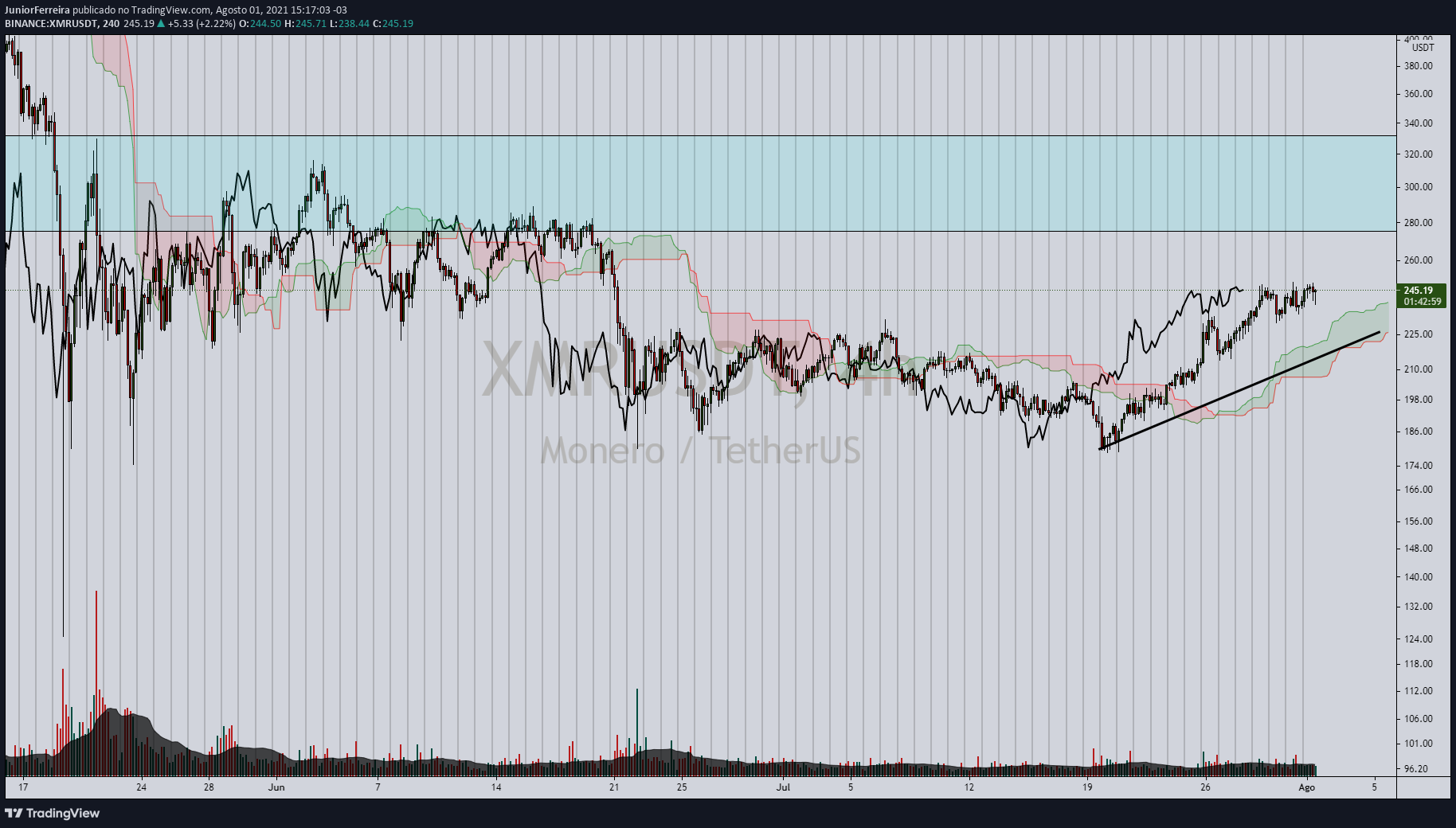The height and width of the screenshot is (828, 1456).
Task: Click the 340.00 price axis label
Action: tap(1419, 123)
